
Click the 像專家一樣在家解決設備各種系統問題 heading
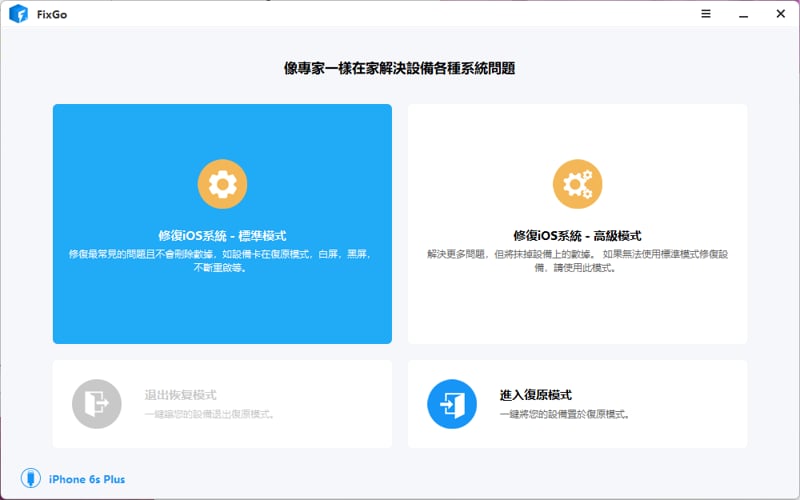coord(399,68)
